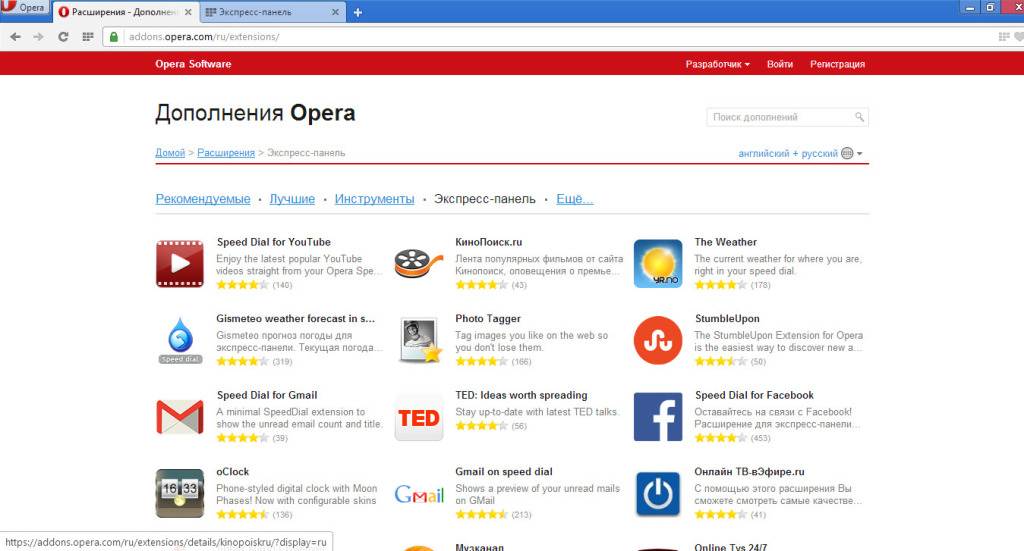Click The Weather sun icon
Viewport: 1024px width, 551px height.
(658, 264)
